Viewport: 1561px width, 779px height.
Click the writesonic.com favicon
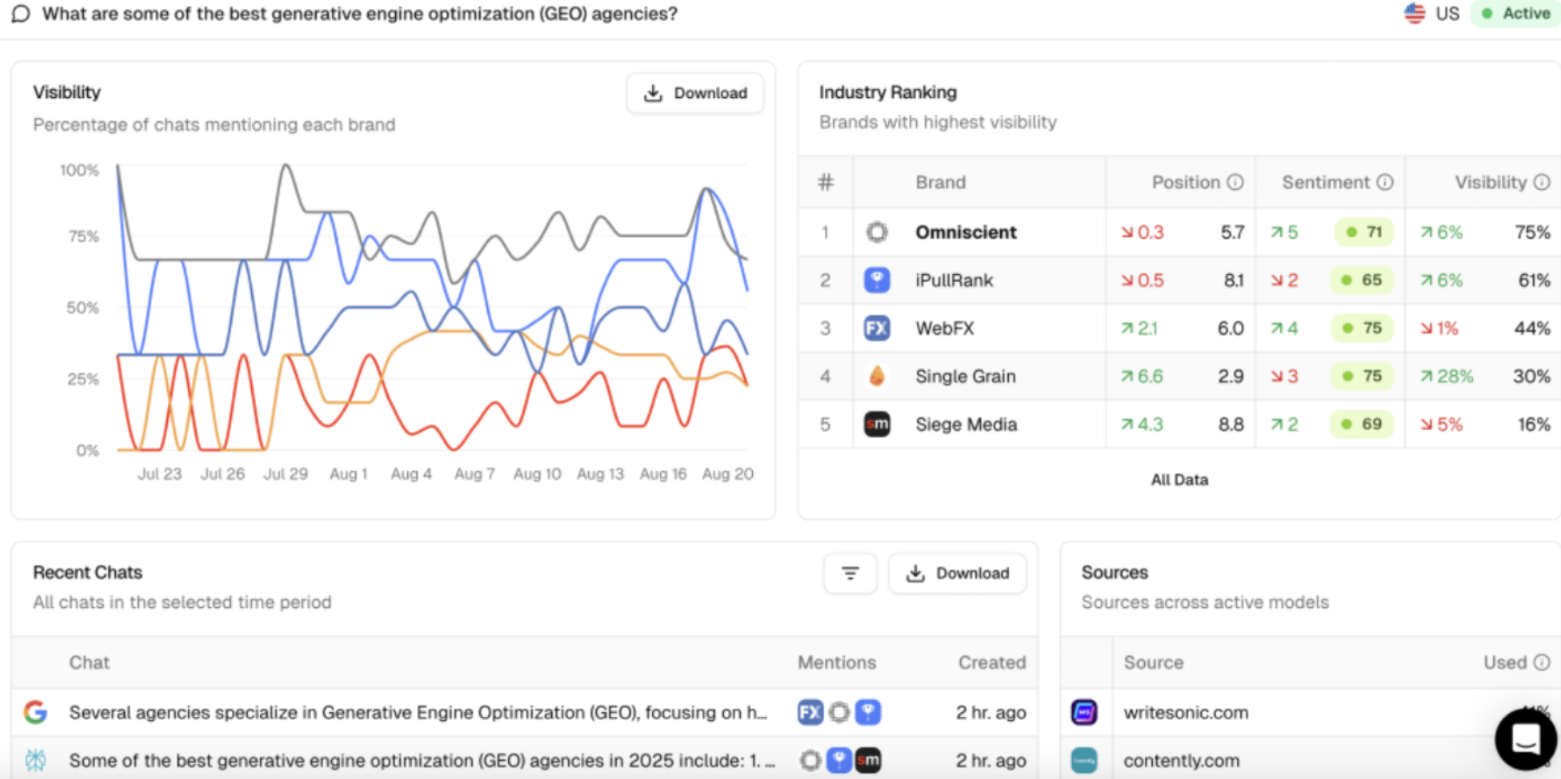(1084, 713)
